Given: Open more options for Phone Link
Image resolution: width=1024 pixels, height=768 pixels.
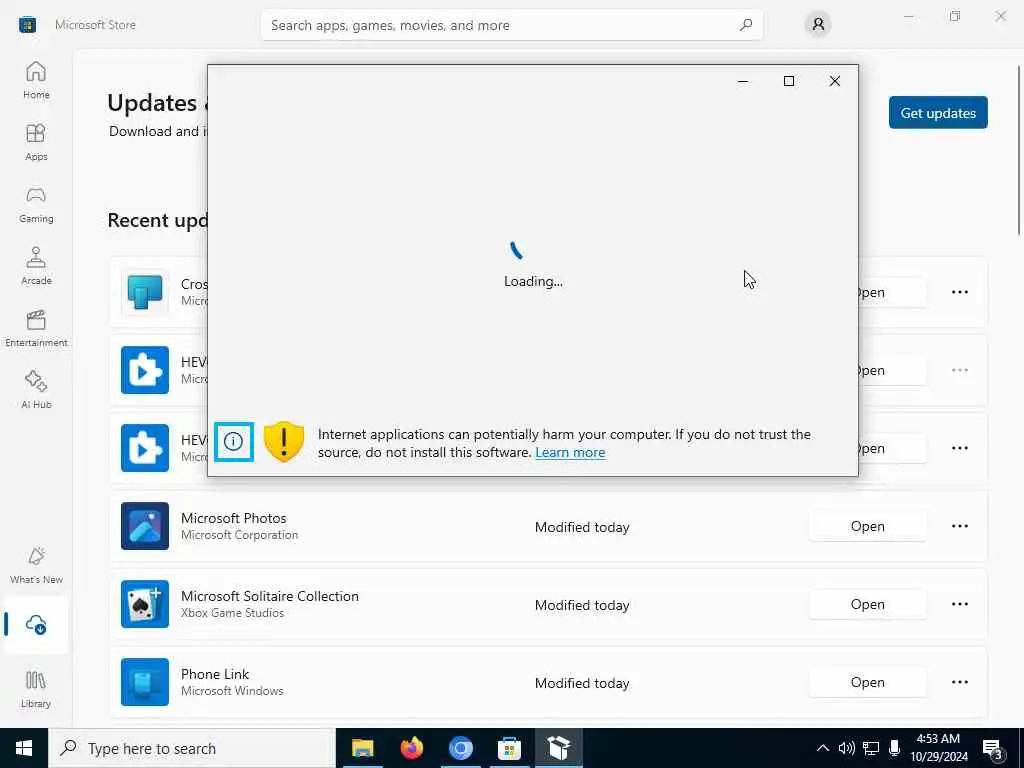Looking at the screenshot, I should click(x=959, y=682).
